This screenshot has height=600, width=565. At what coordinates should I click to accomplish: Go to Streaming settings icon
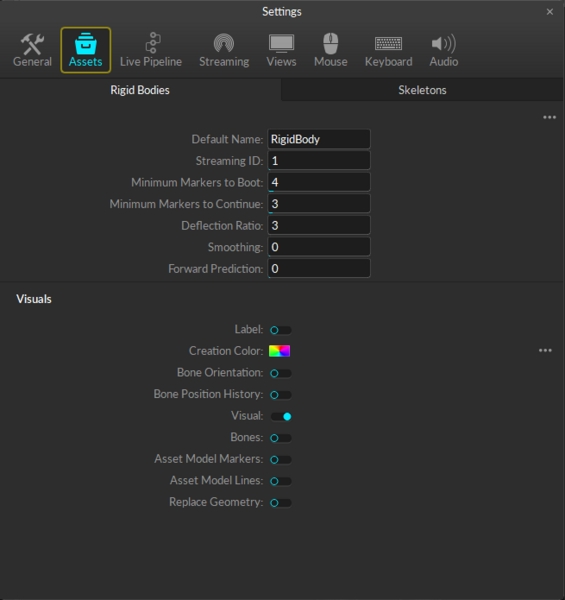(224, 43)
